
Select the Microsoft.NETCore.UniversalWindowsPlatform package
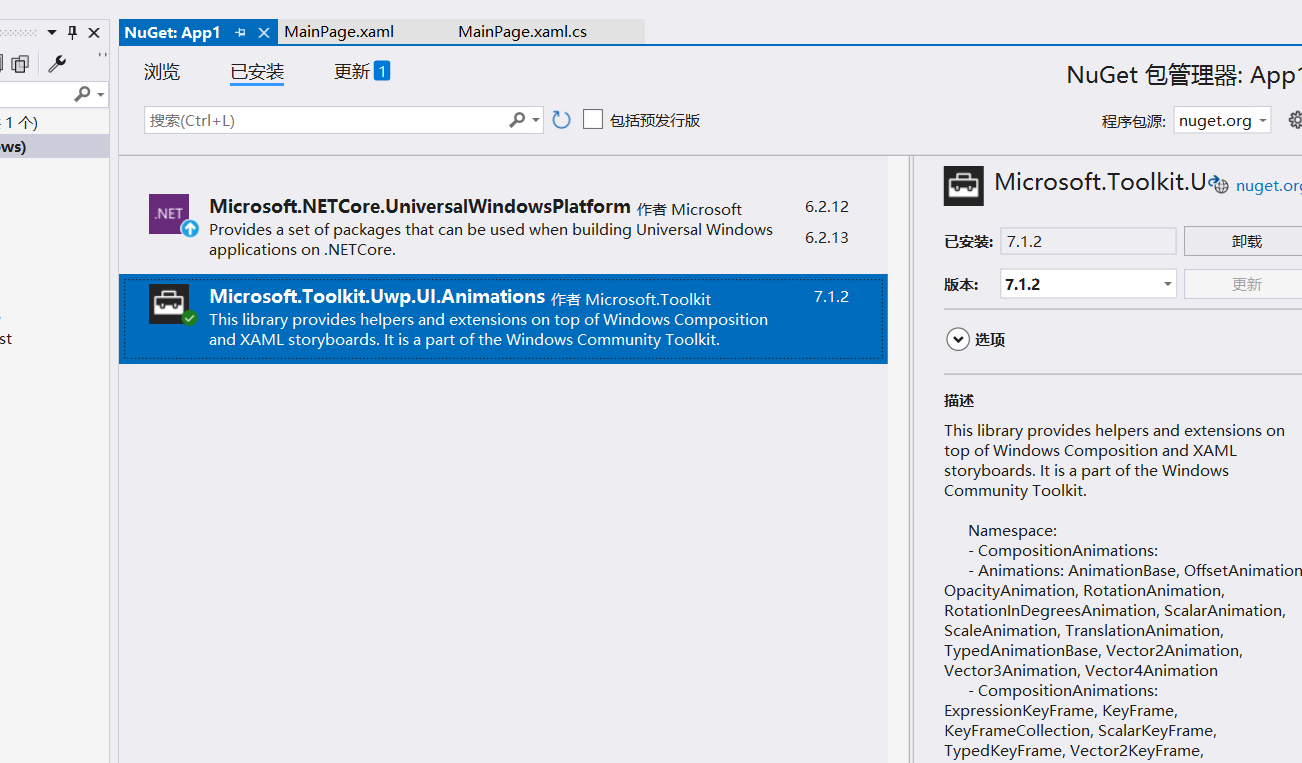tap(503, 228)
